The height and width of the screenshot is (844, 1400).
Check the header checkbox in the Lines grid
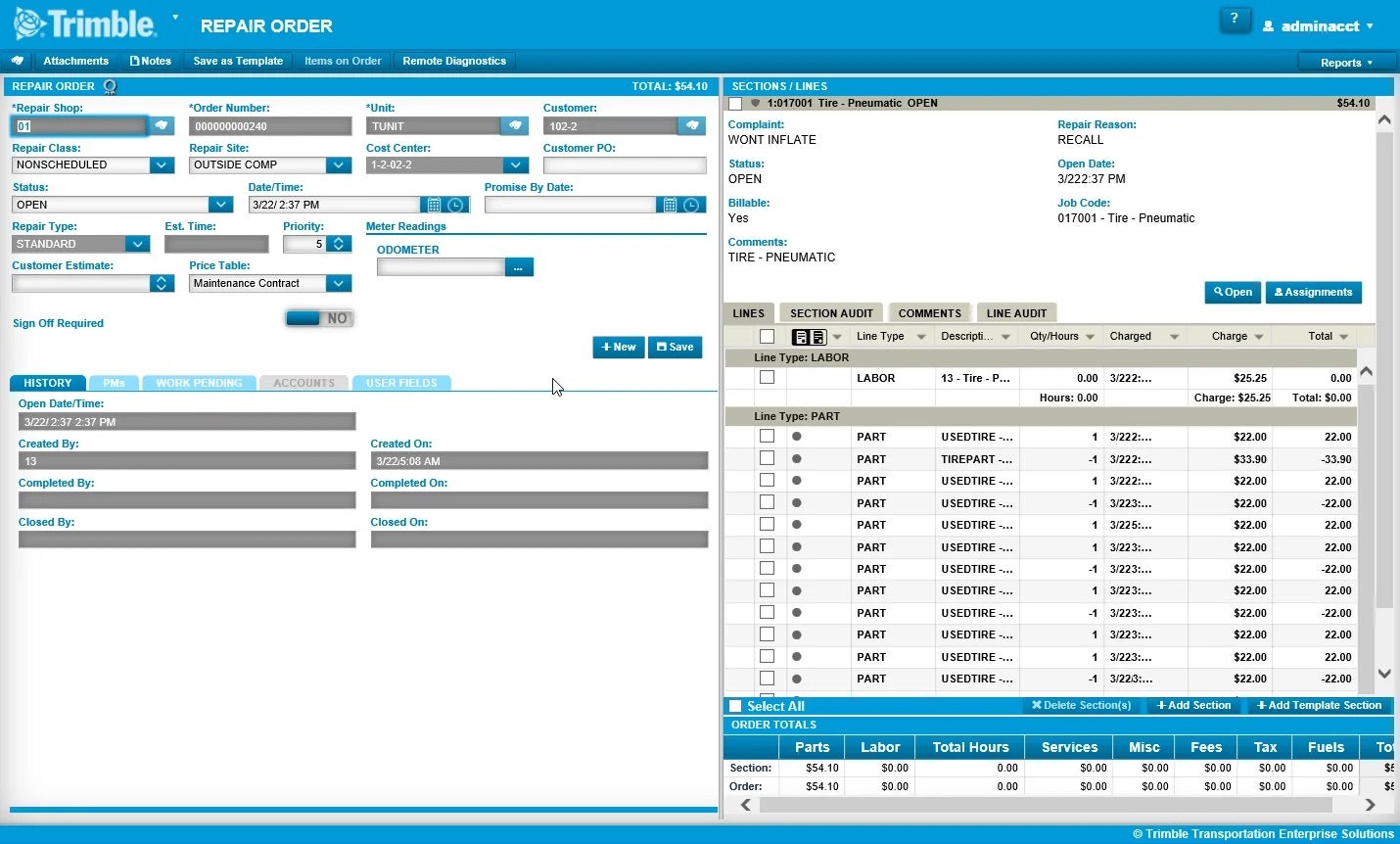click(767, 337)
